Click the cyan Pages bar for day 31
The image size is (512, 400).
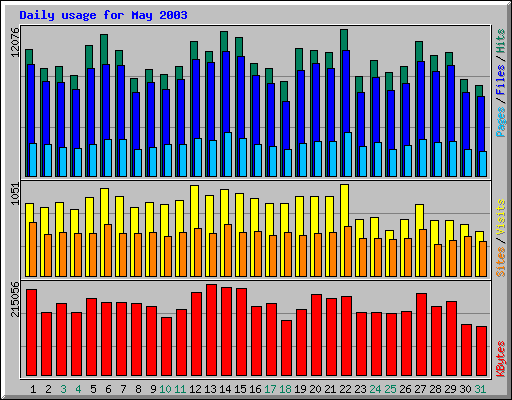pyautogui.click(x=483, y=164)
